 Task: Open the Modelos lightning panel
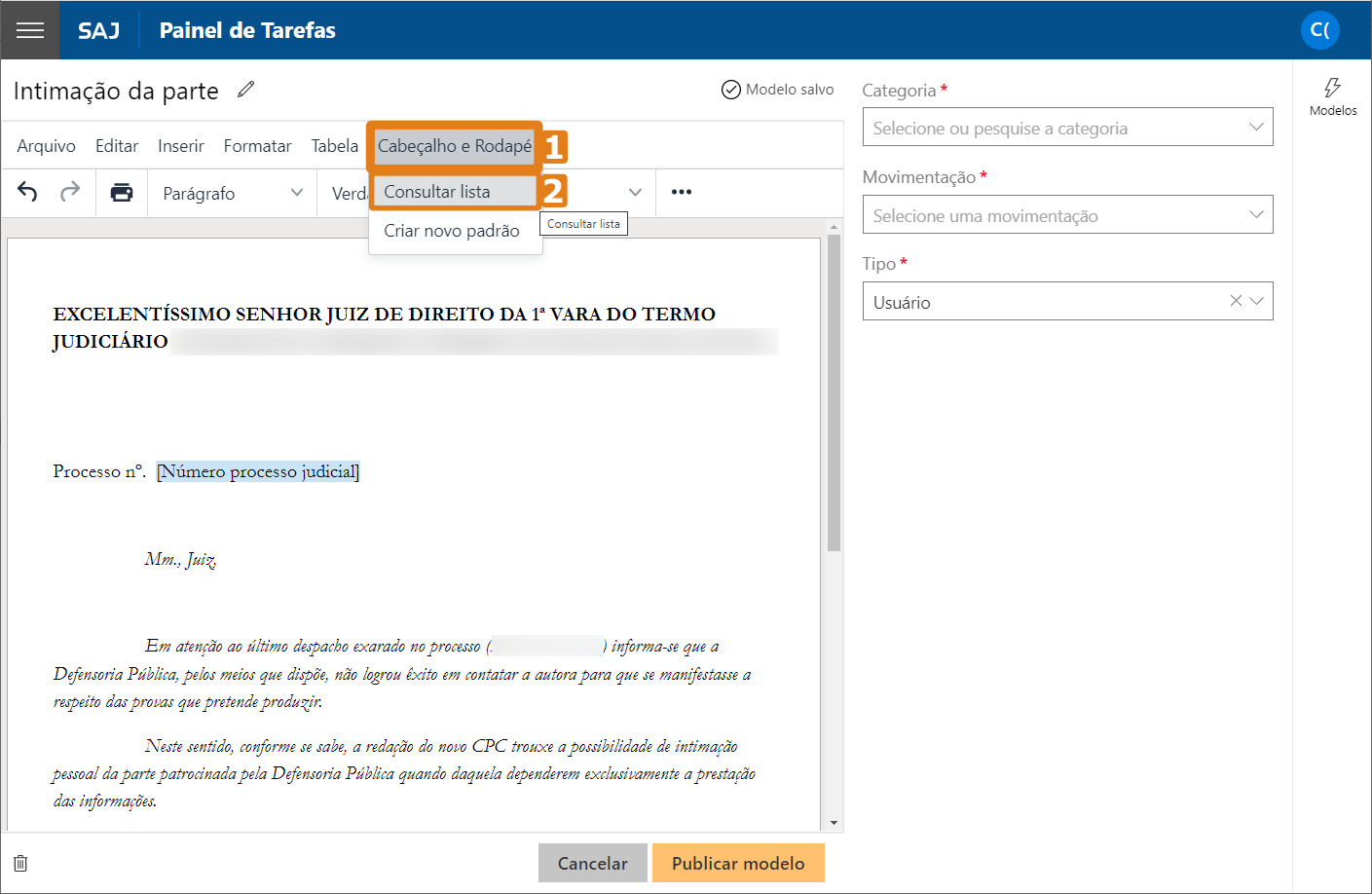coord(1333,96)
